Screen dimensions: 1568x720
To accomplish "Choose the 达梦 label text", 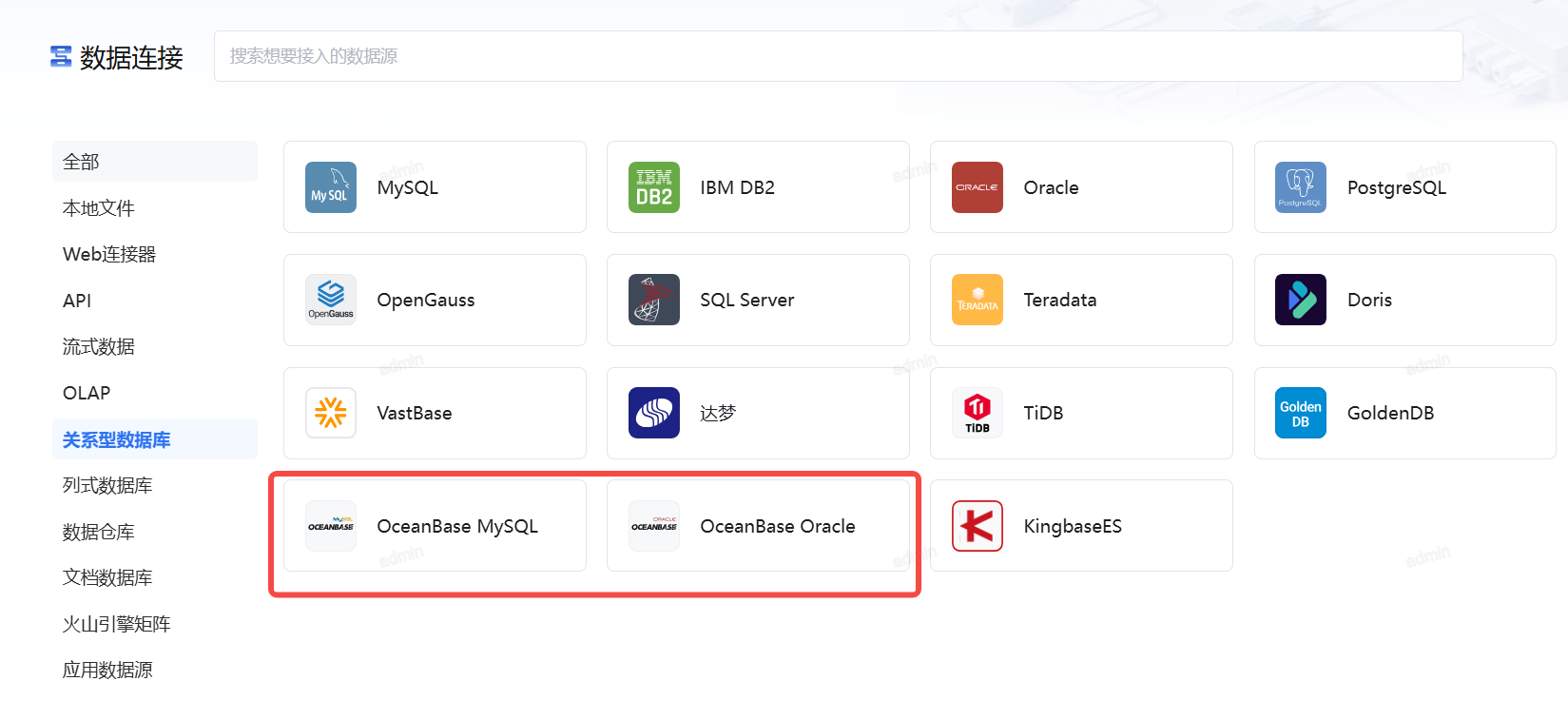I will pos(719,413).
